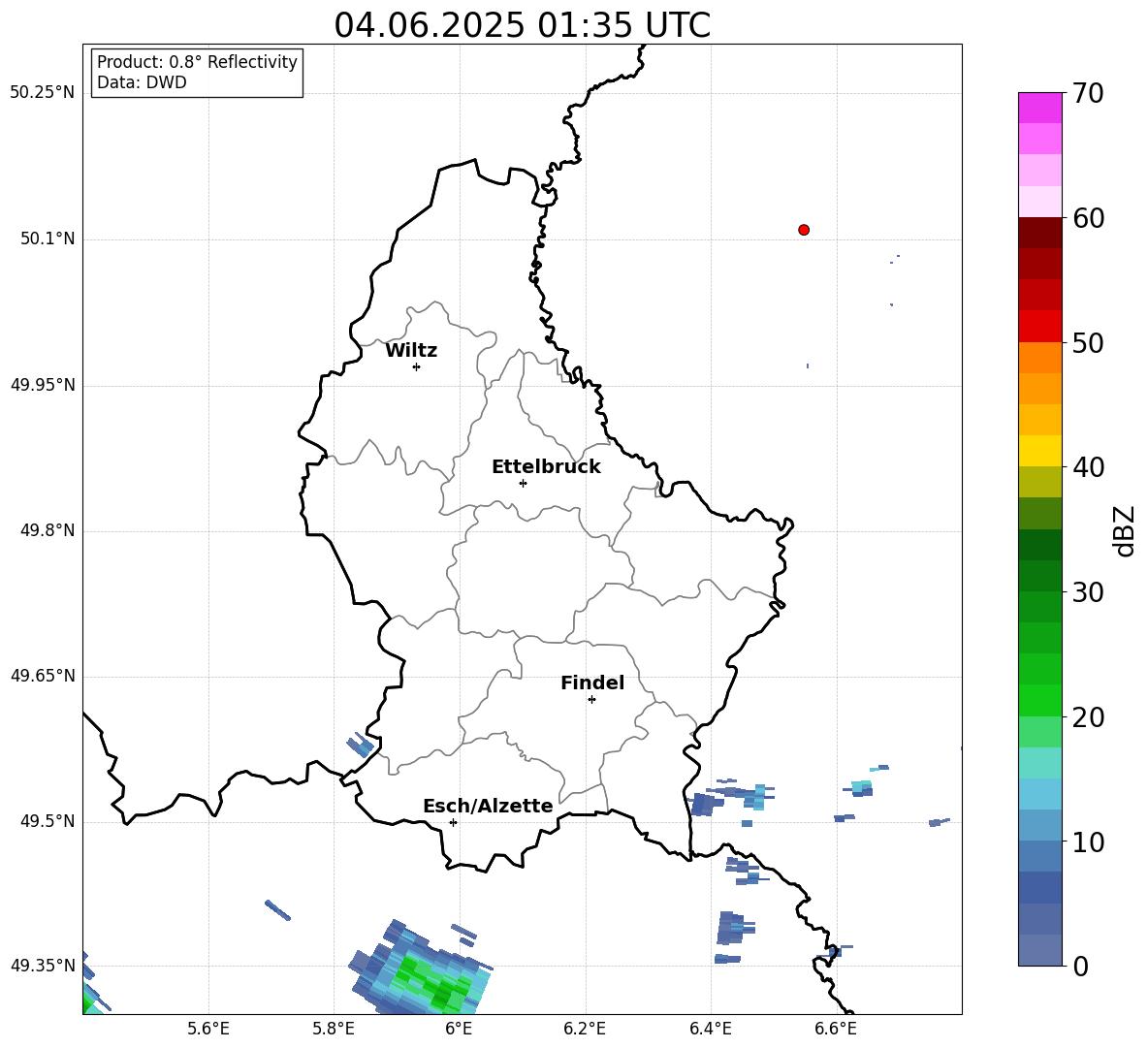1148x1048 pixels.
Task: Click the 50 tick label on colorbar
Action: click(x=1088, y=342)
